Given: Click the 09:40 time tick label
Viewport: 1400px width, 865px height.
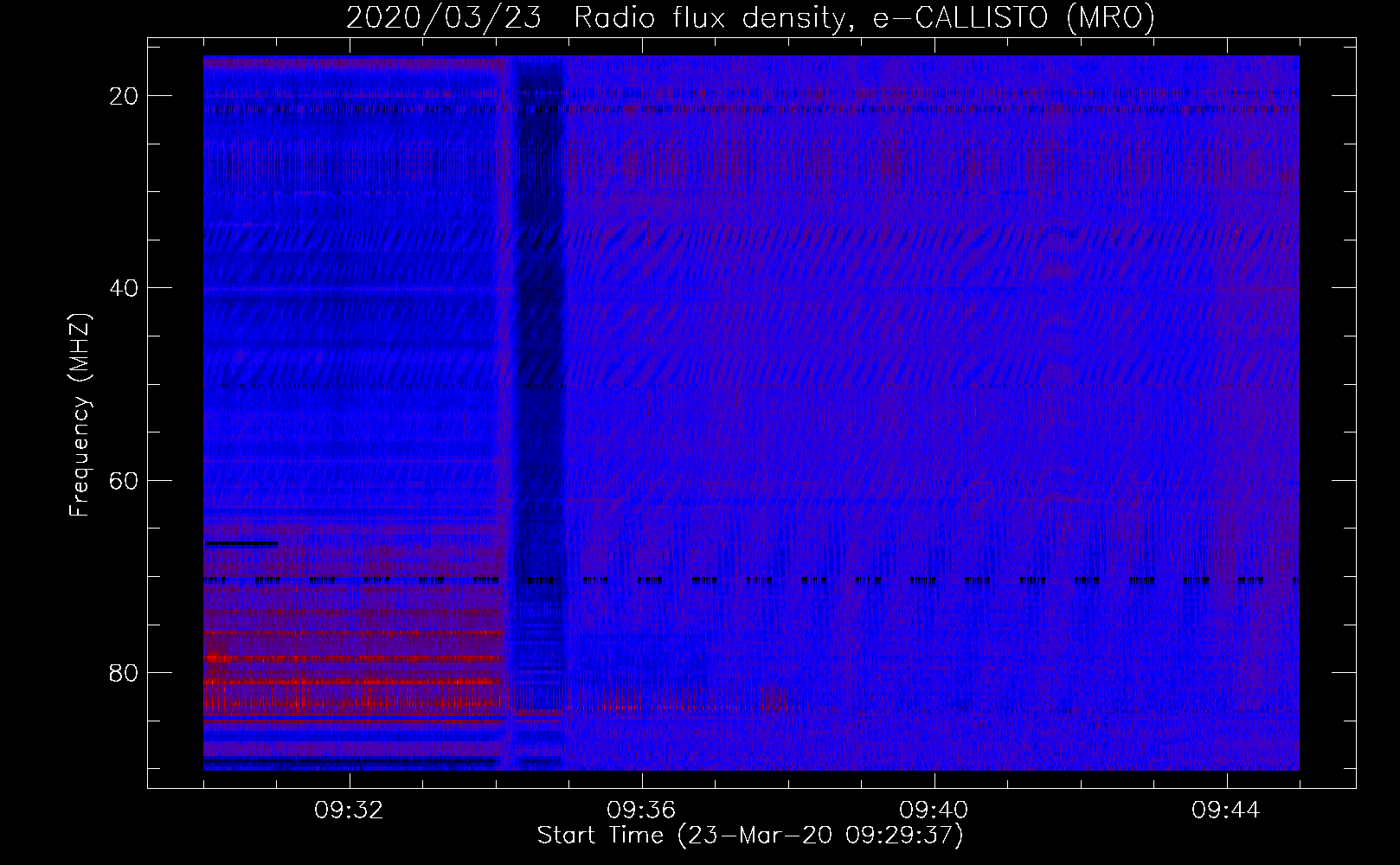Looking at the screenshot, I should [x=934, y=811].
